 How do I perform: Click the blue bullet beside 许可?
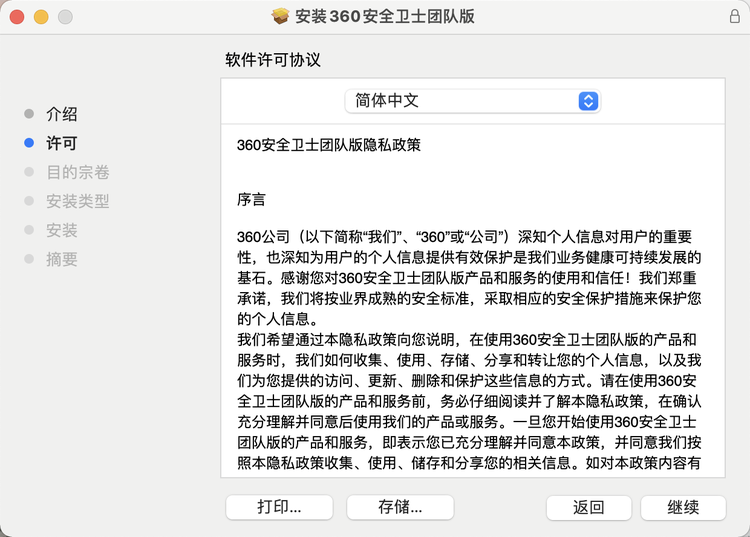[29, 142]
